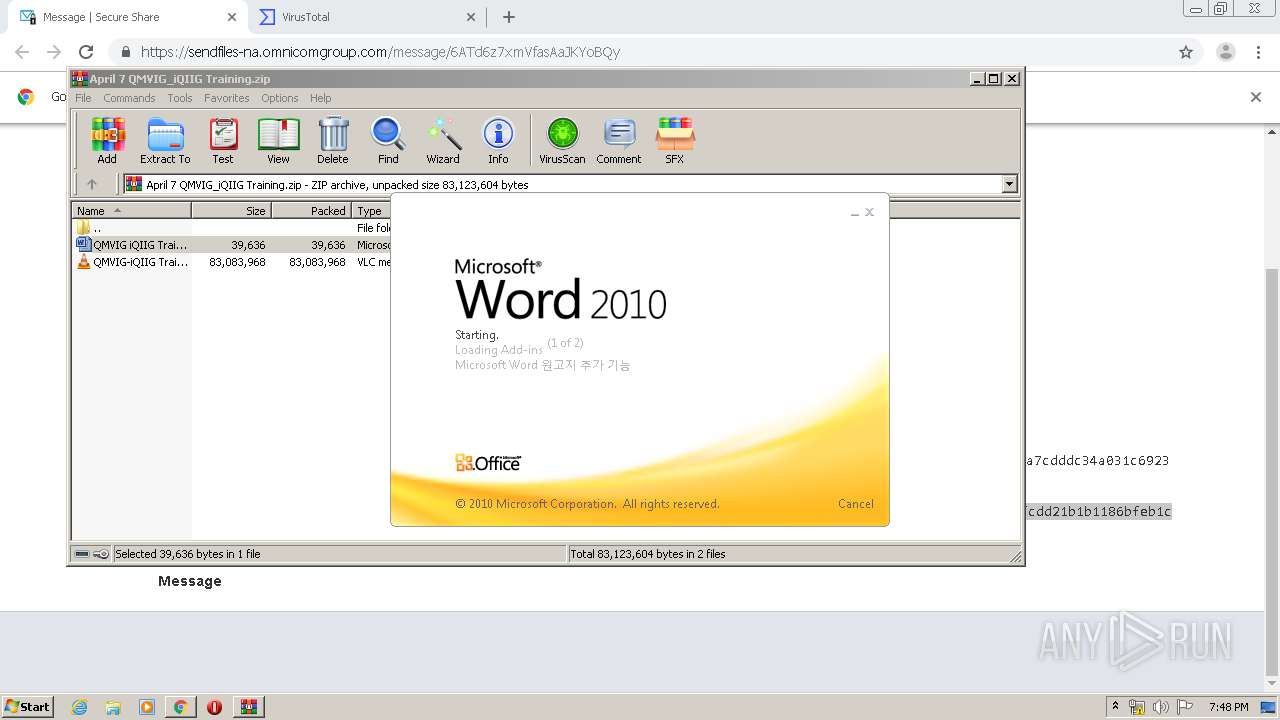This screenshot has height=720, width=1280.
Task: Switch to Message | Secure Share tab
Action: (x=128, y=17)
